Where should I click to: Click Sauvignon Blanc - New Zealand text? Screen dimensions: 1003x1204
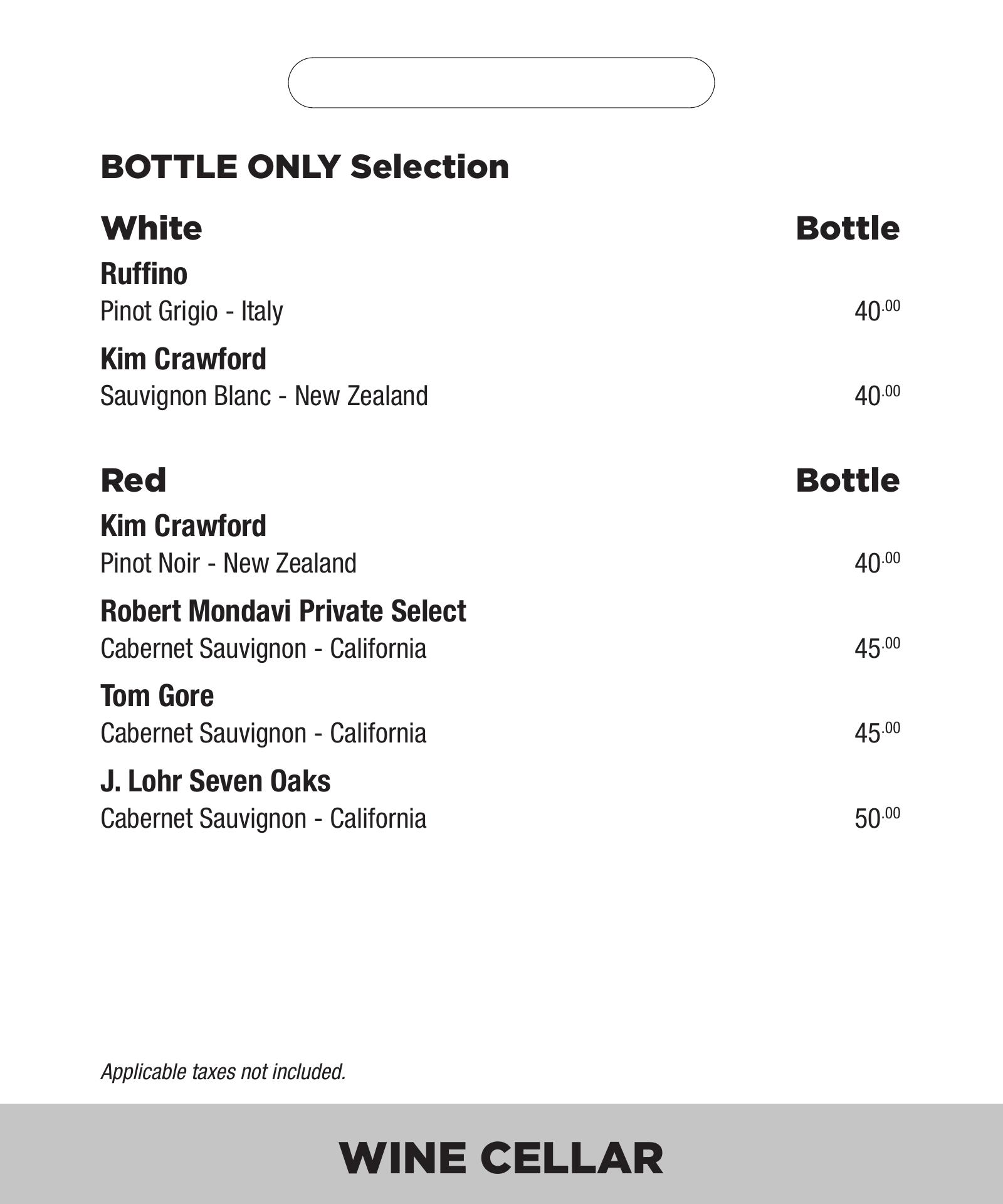[264, 396]
